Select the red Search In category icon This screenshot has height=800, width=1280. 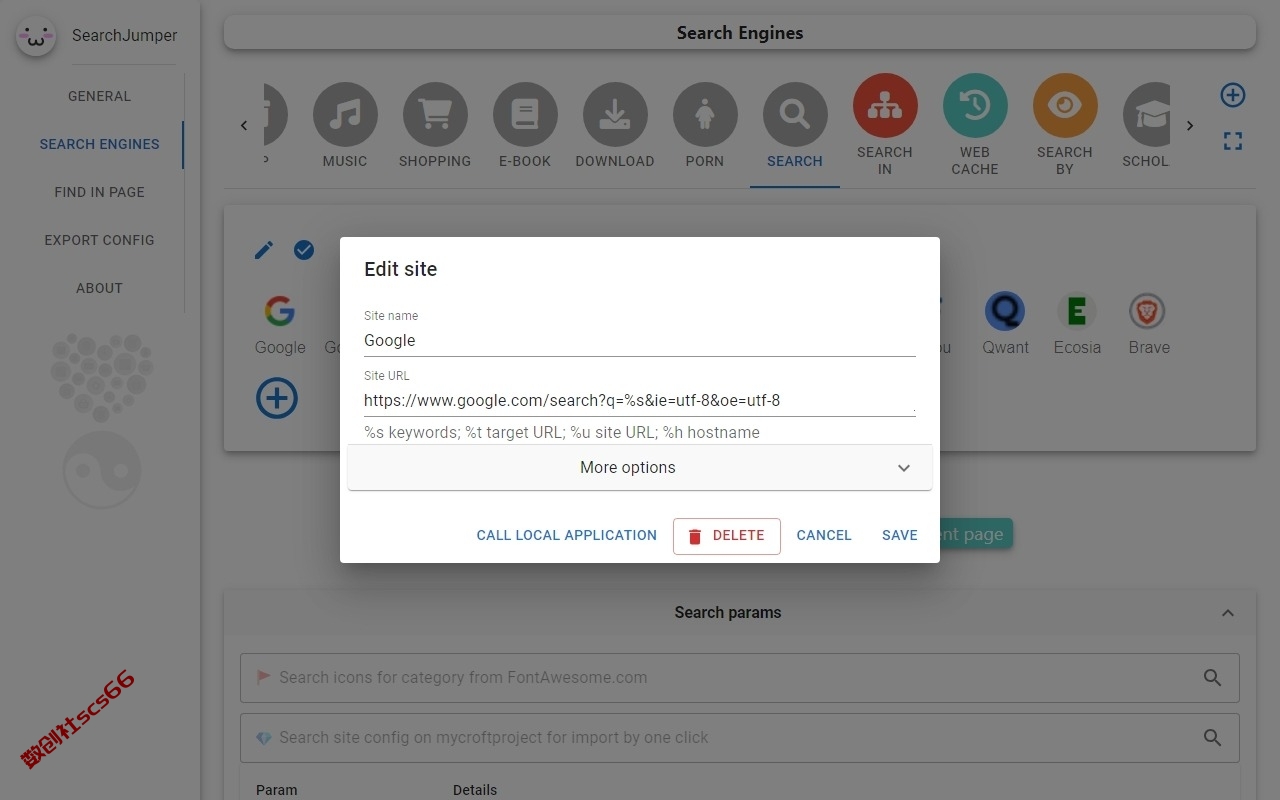pos(885,106)
